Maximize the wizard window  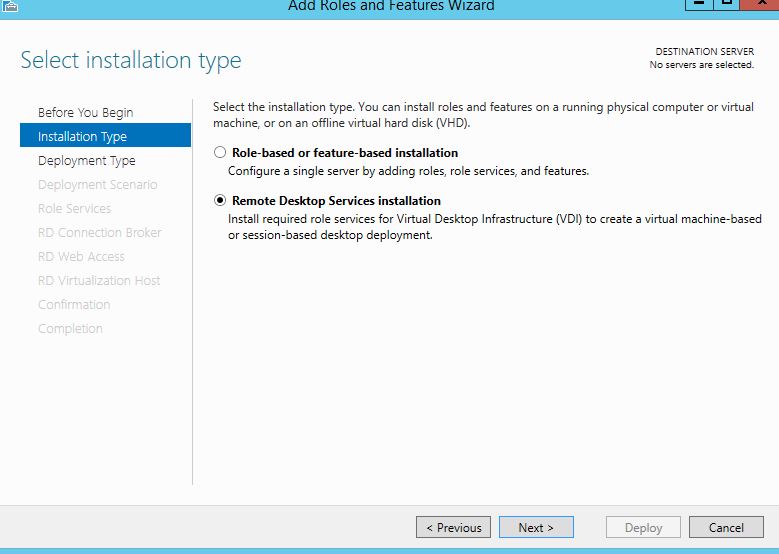(x=726, y=4)
